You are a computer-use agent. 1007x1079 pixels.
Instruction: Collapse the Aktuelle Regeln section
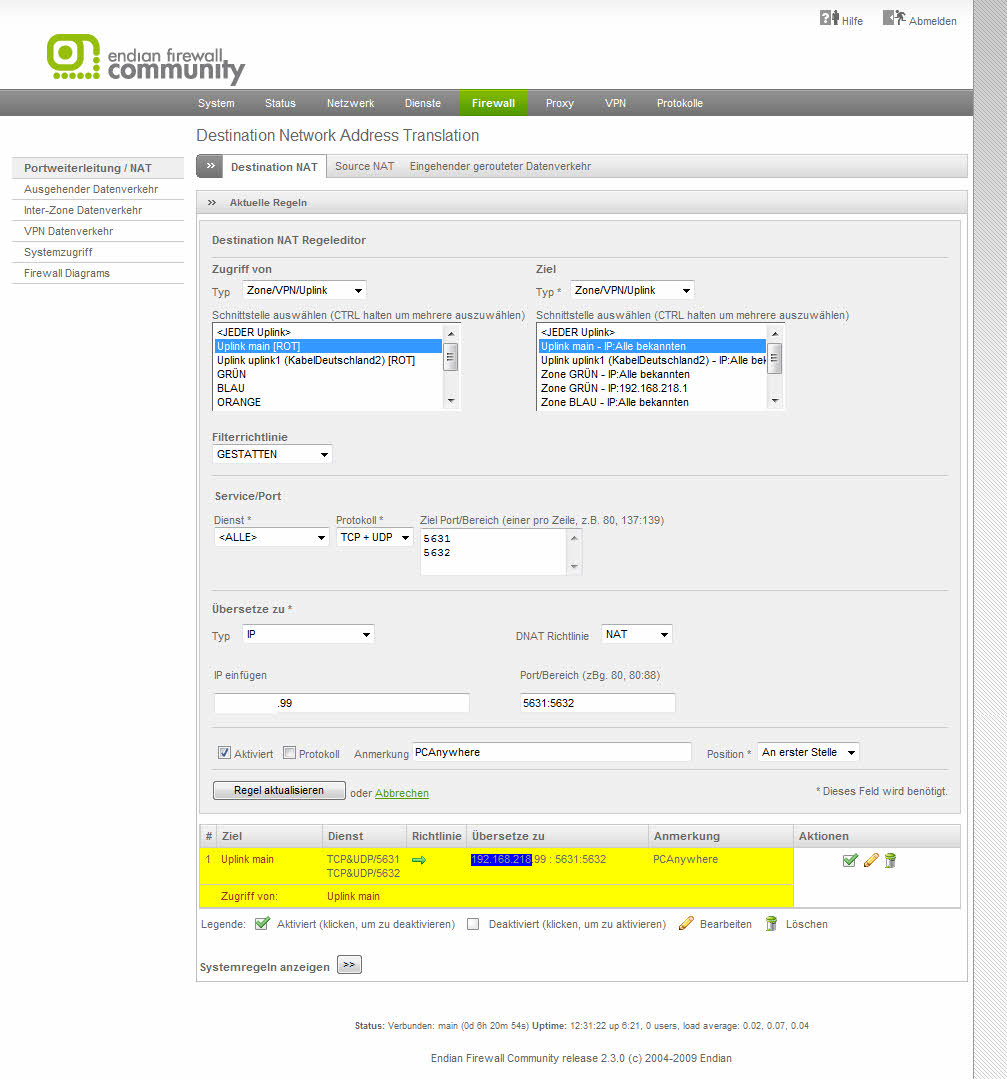click(x=212, y=202)
